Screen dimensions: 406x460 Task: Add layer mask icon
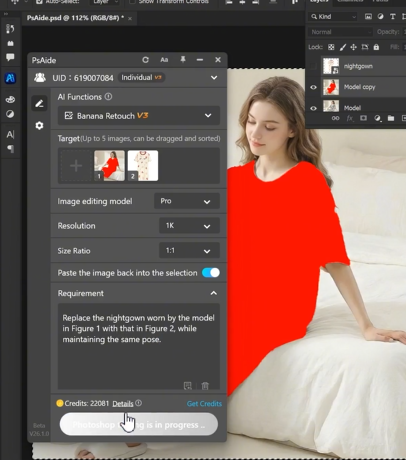(363, 118)
